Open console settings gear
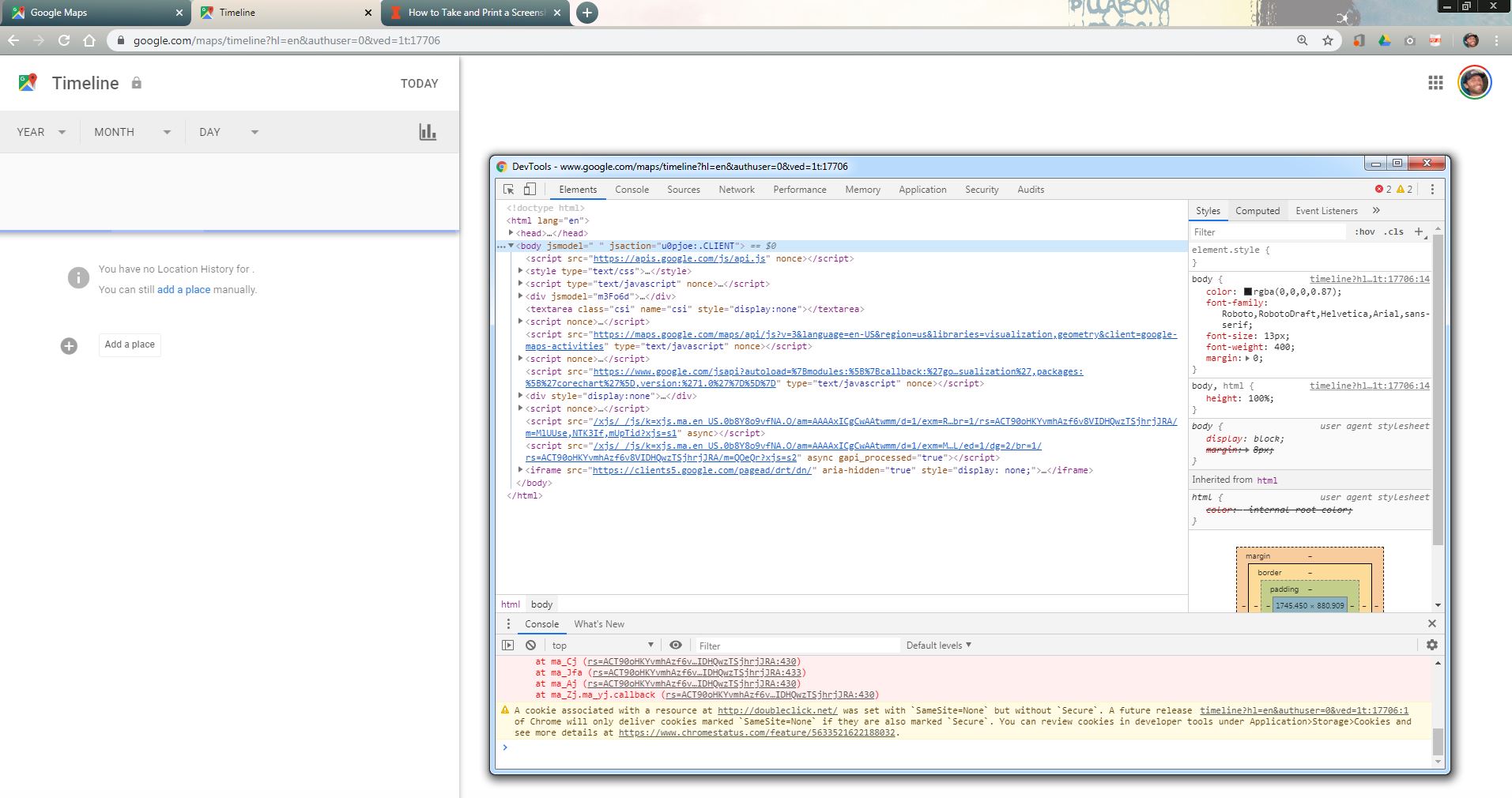Screen dimensions: 1512x798 pyautogui.click(x=1431, y=646)
